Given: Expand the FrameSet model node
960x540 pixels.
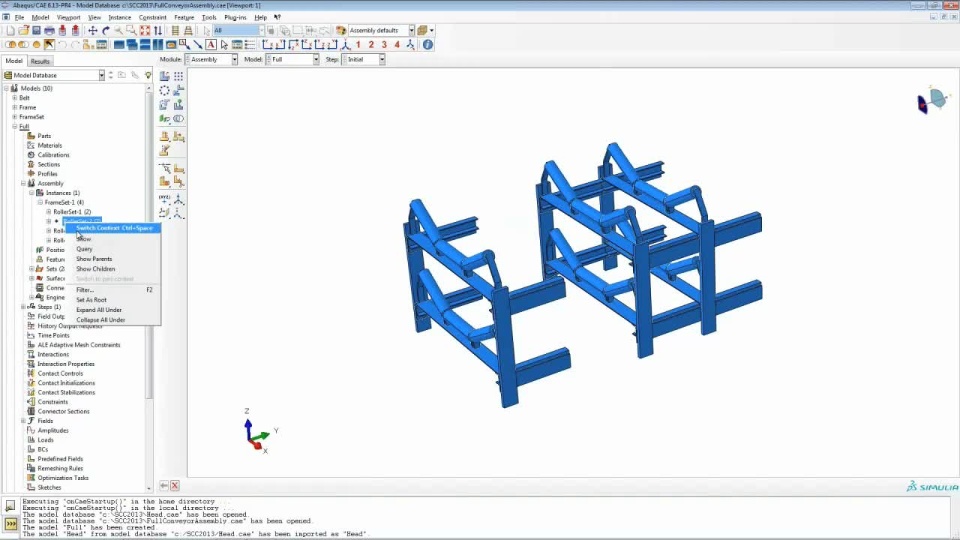Looking at the screenshot, I should tap(15, 117).
